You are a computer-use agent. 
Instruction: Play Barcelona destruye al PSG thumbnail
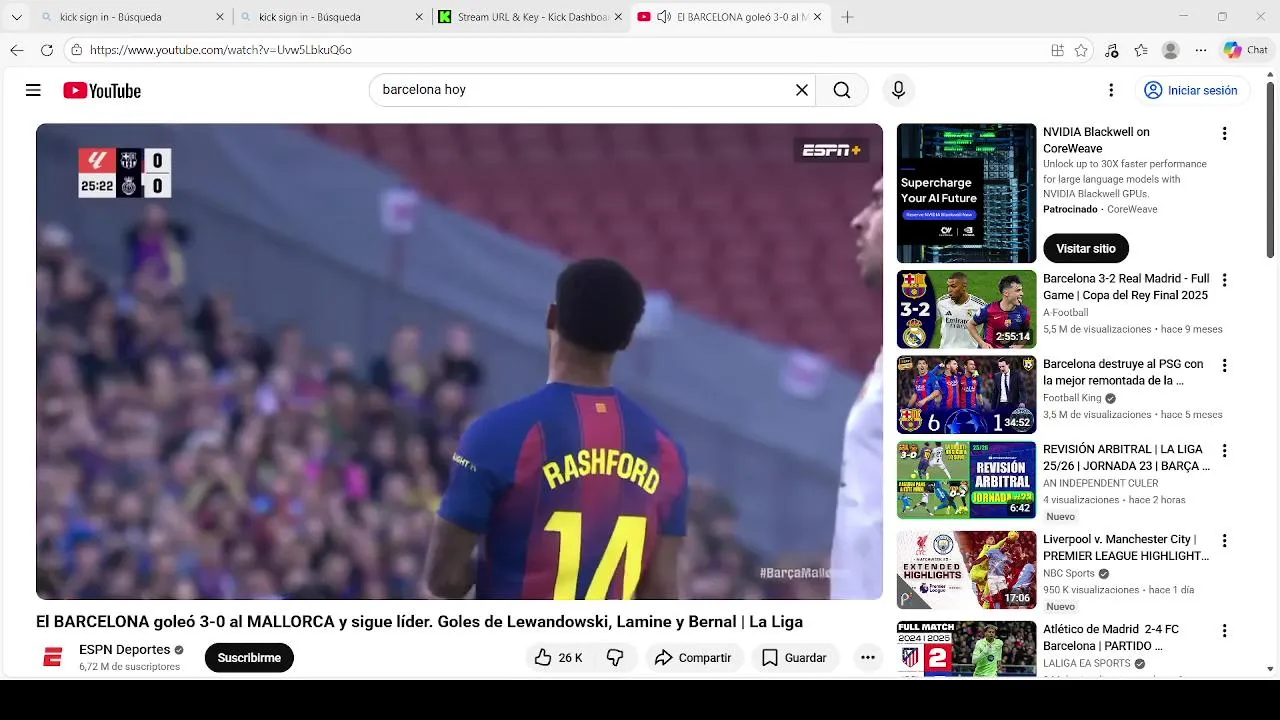(966, 394)
